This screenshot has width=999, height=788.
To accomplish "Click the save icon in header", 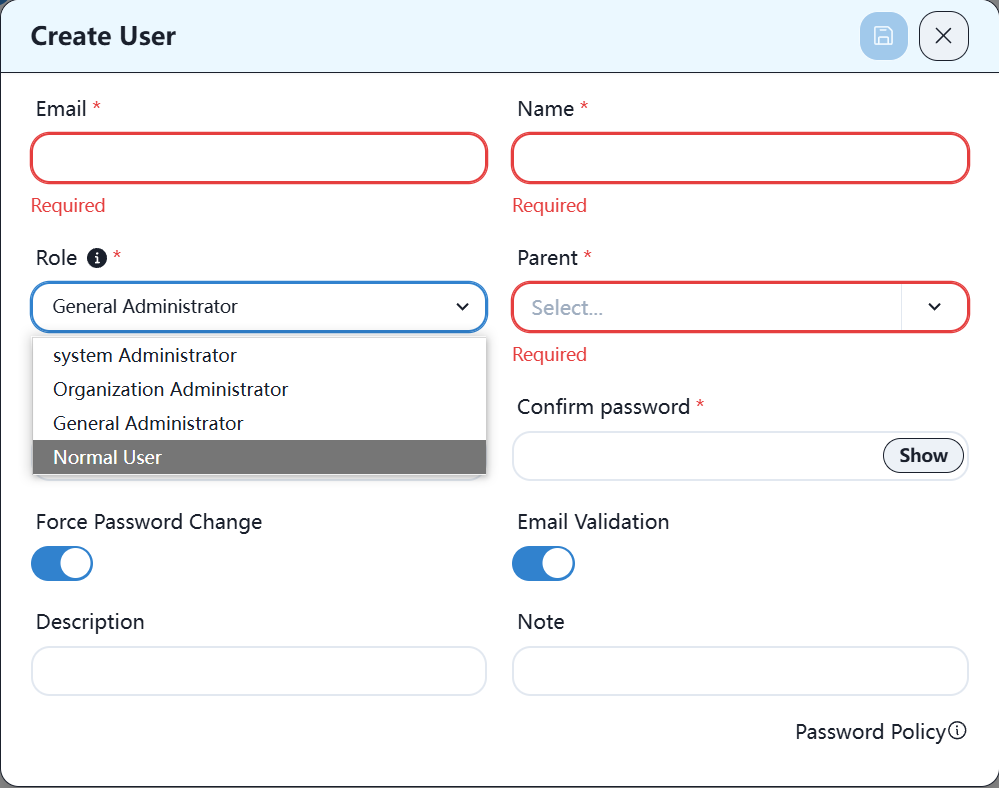I will click(x=883, y=37).
